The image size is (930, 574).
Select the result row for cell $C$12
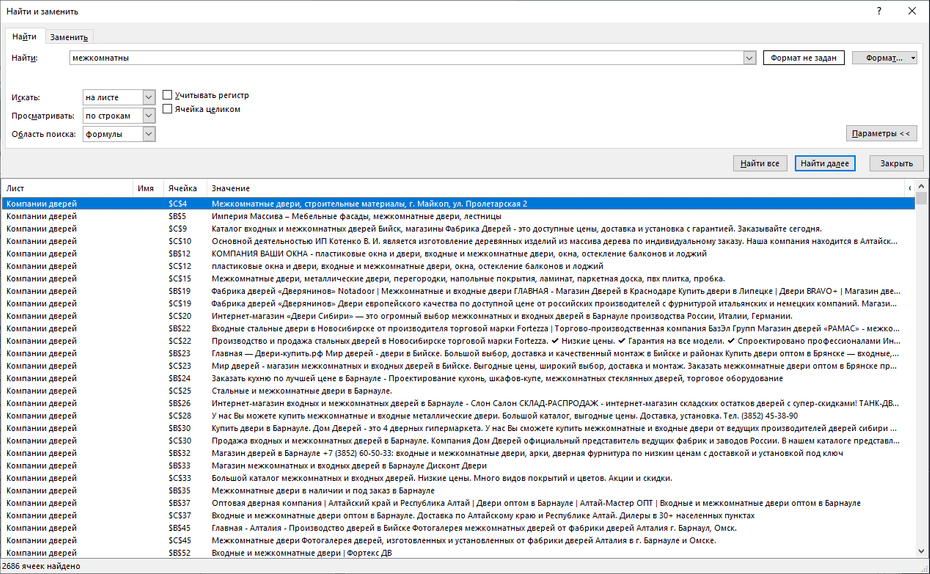[x=458, y=266]
